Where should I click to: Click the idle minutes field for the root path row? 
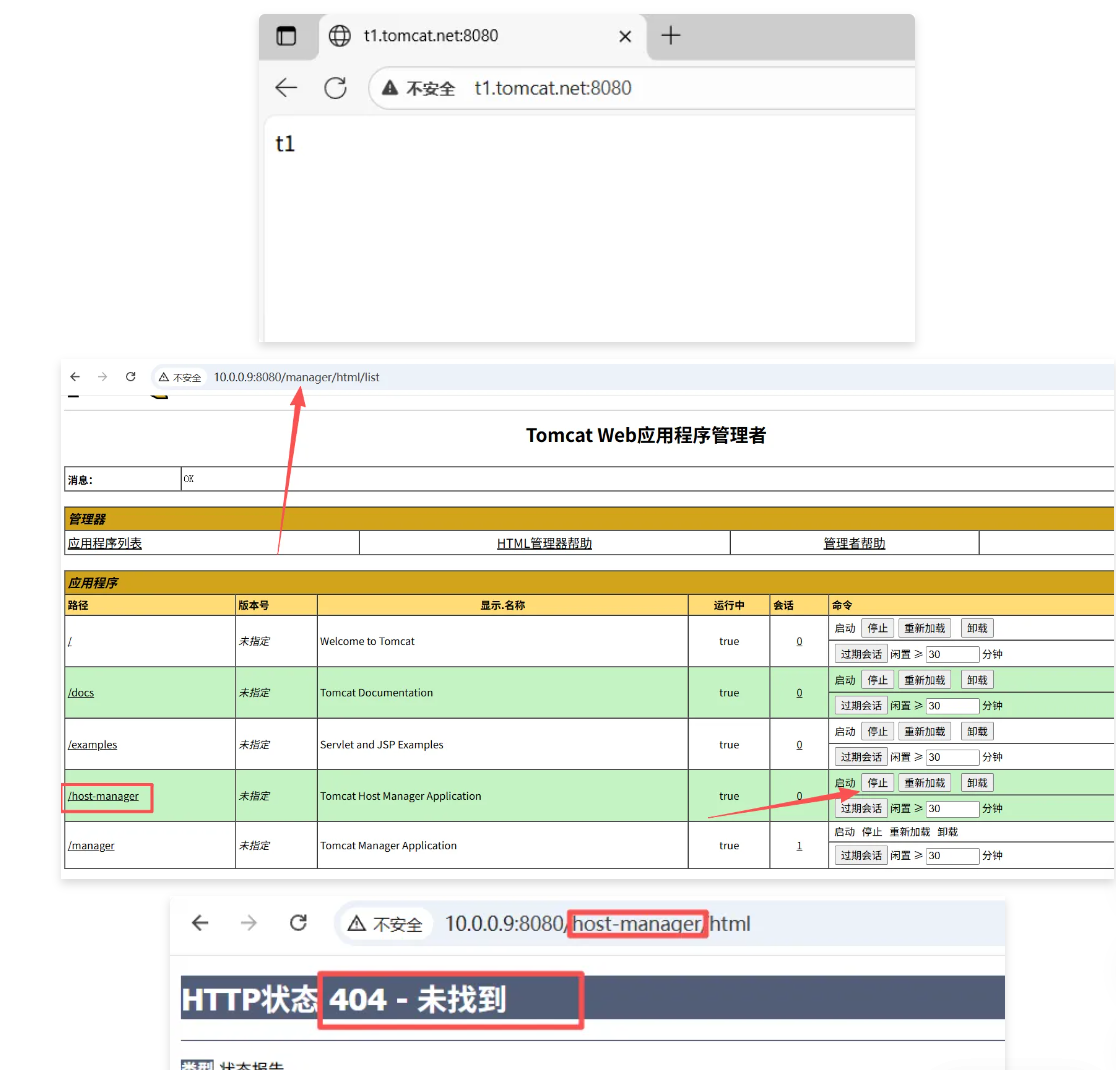click(x=952, y=654)
